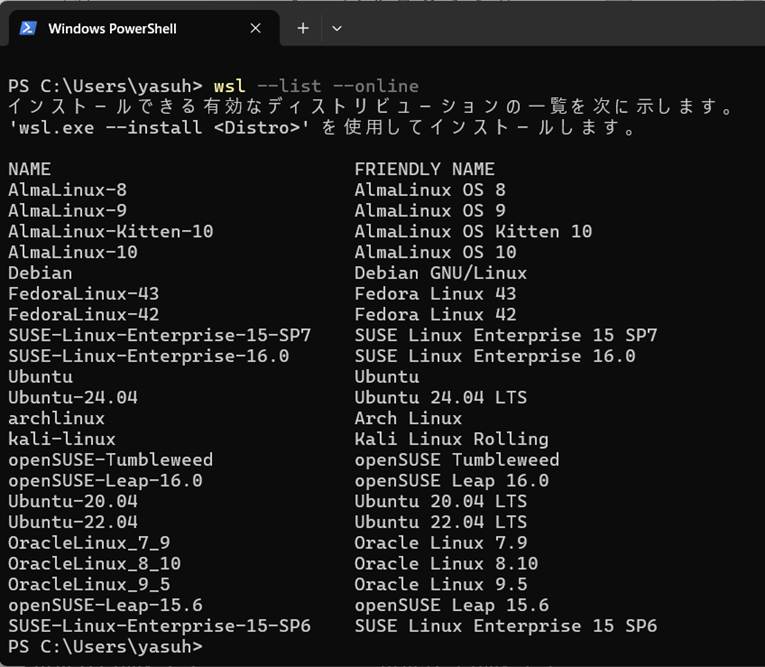This screenshot has width=765, height=667.
Task: Click the kali-linux entry in NAME column
Action: click(61, 439)
